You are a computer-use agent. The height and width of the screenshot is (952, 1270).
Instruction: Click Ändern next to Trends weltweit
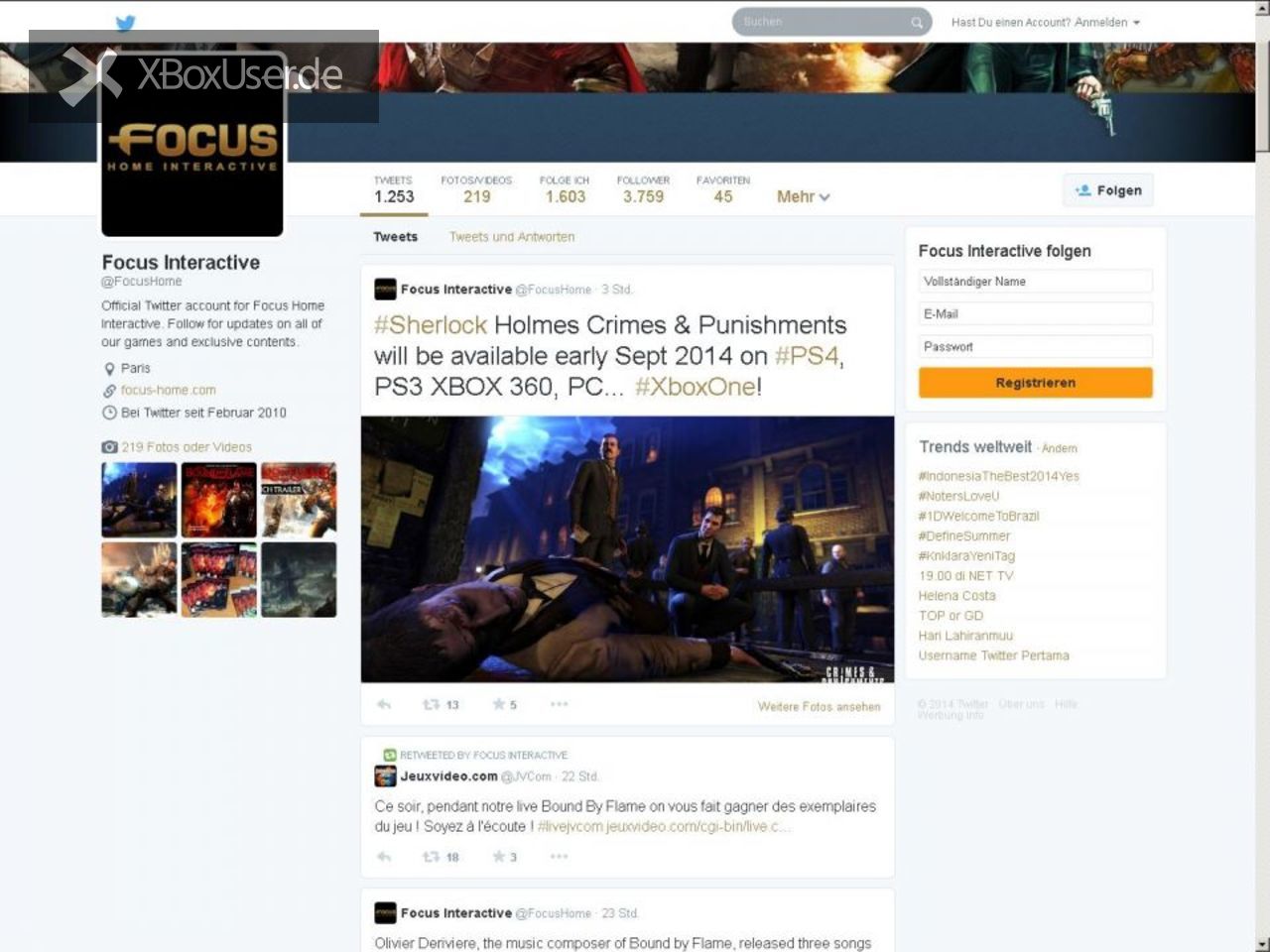[1059, 449]
